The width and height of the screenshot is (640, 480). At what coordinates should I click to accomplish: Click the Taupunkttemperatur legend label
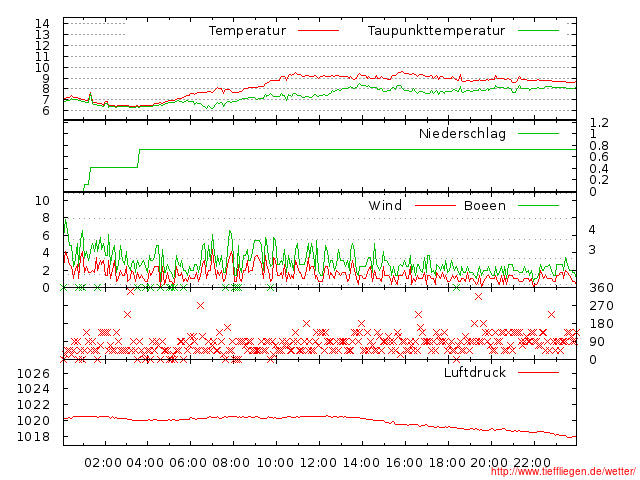click(436, 31)
